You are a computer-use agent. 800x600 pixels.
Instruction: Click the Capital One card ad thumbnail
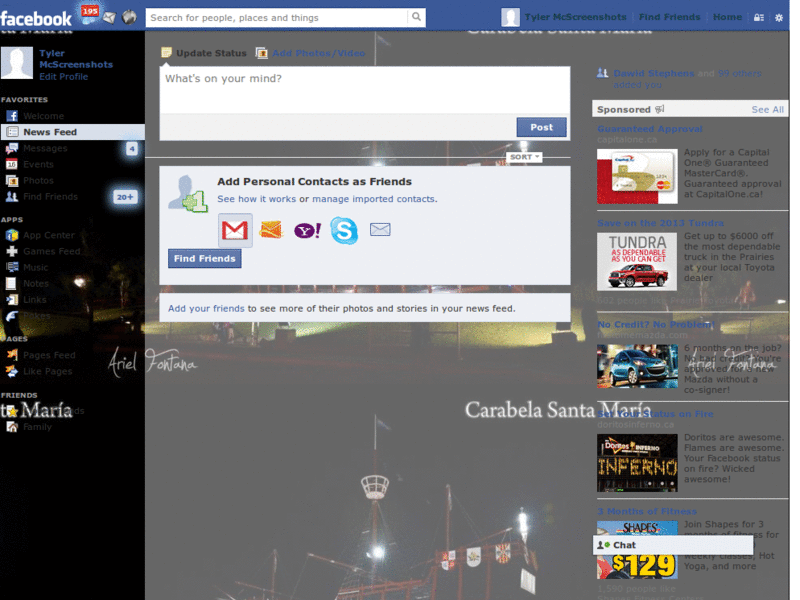637,177
